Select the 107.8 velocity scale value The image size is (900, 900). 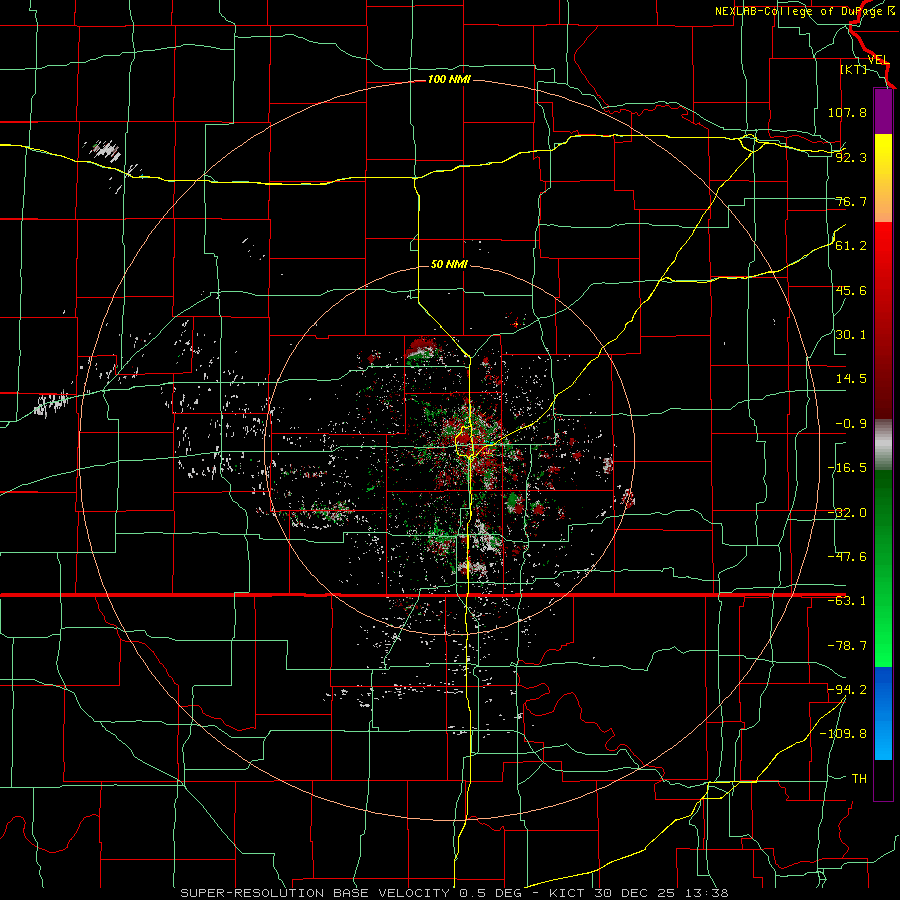point(847,112)
